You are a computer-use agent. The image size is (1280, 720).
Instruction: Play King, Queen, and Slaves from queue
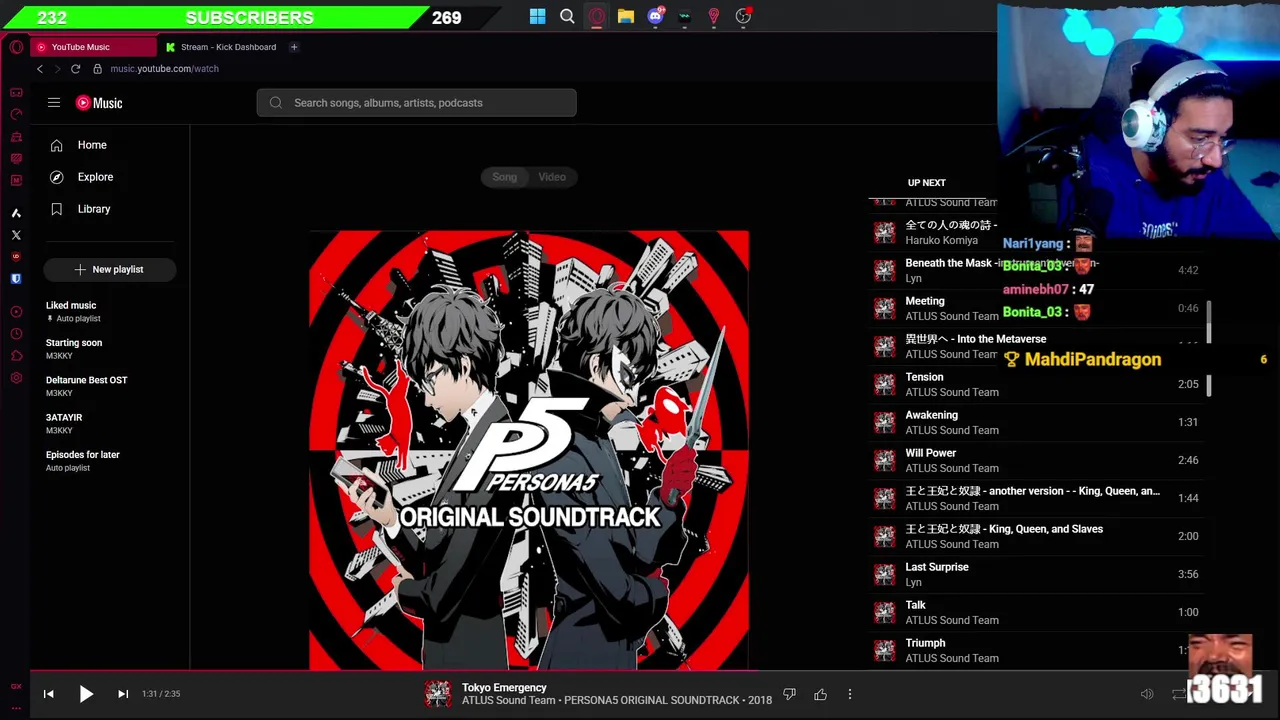click(x=1036, y=536)
